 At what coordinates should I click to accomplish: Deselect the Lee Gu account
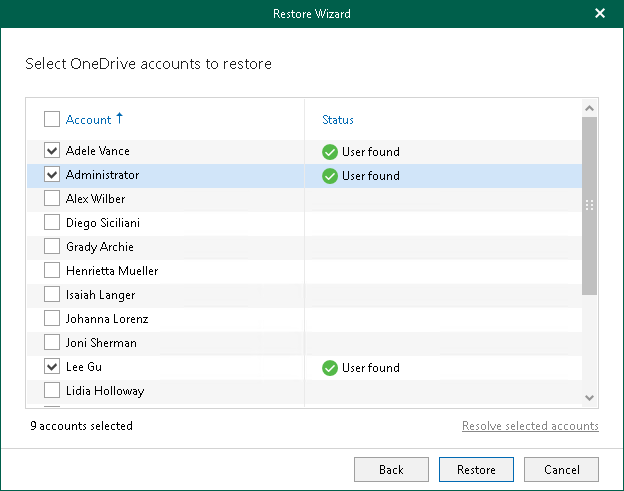pyautogui.click(x=52, y=367)
